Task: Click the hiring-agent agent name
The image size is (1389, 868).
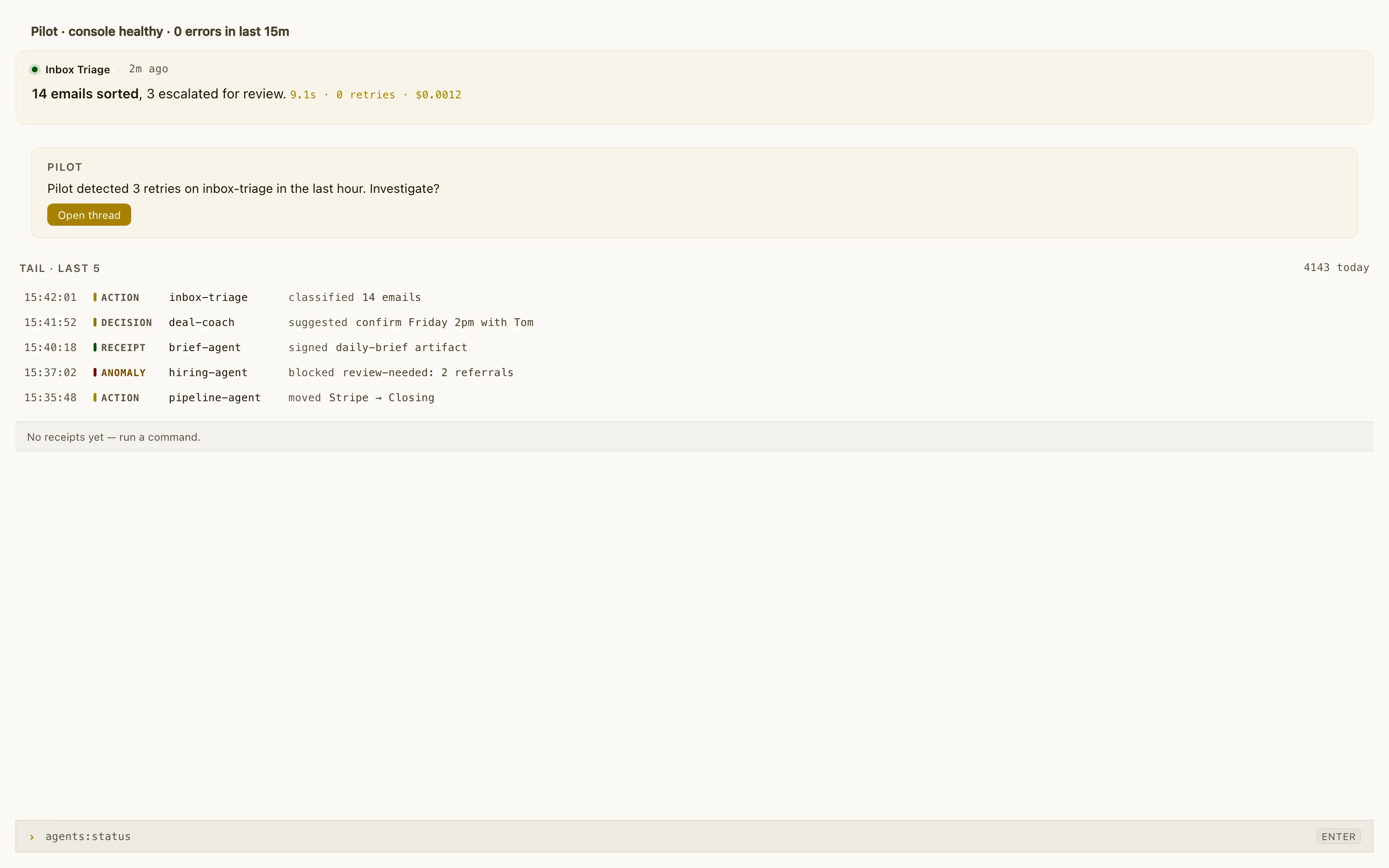Action: click(208, 373)
